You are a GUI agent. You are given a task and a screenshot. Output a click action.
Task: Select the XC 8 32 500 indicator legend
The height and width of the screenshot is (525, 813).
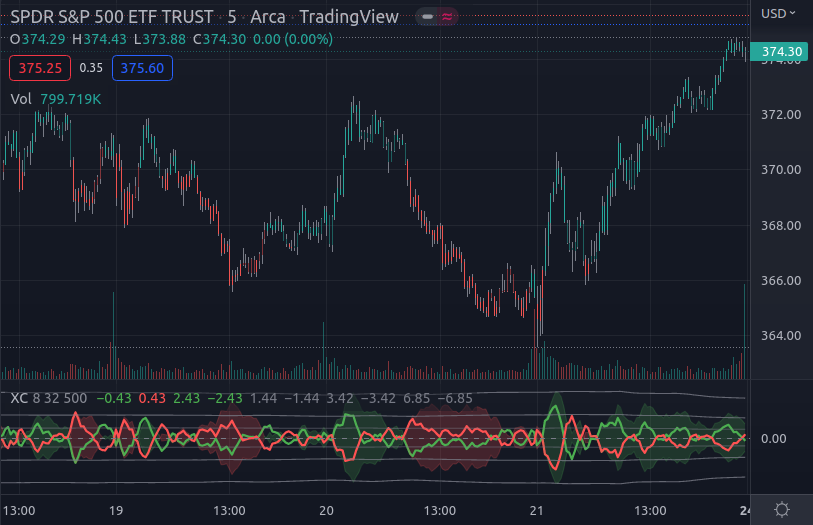pyautogui.click(x=49, y=398)
